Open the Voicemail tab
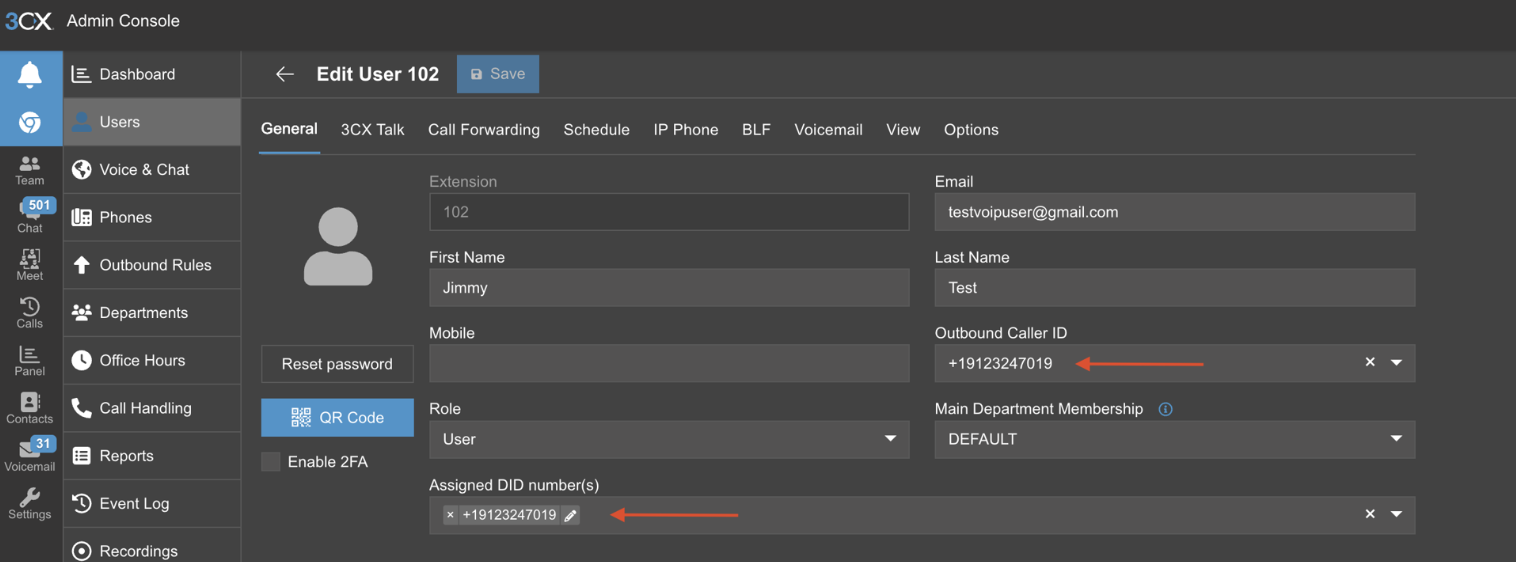The height and width of the screenshot is (562, 1516). [828, 130]
